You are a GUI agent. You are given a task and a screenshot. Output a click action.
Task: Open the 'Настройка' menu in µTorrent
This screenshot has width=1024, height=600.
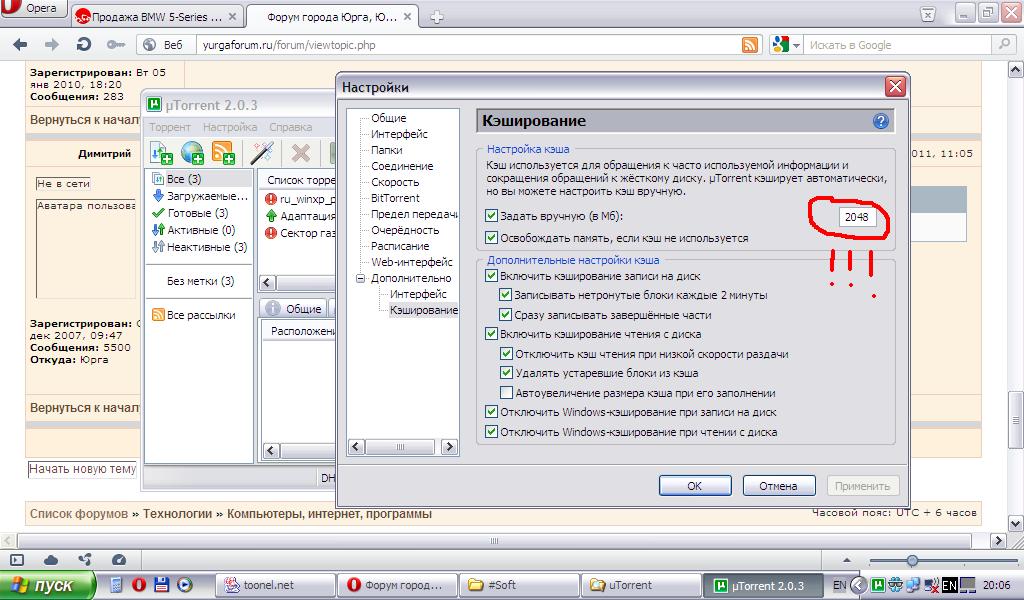tap(230, 127)
